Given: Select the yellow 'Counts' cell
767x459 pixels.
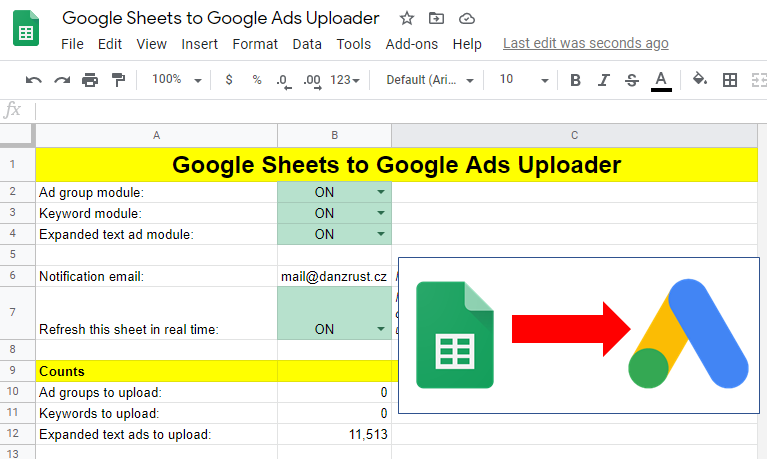Looking at the screenshot, I should click(157, 371).
